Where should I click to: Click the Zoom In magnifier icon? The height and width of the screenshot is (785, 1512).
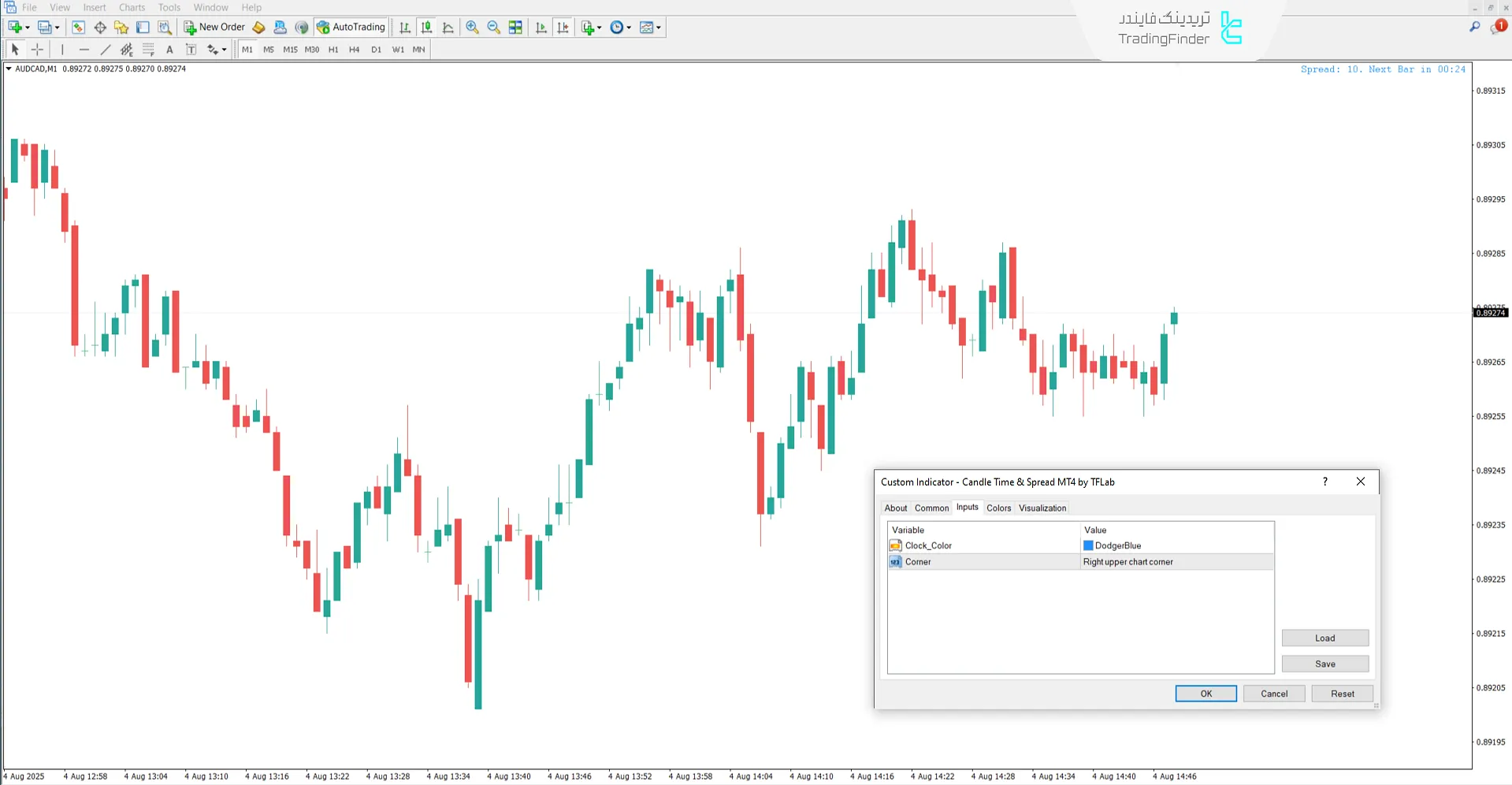(x=472, y=28)
